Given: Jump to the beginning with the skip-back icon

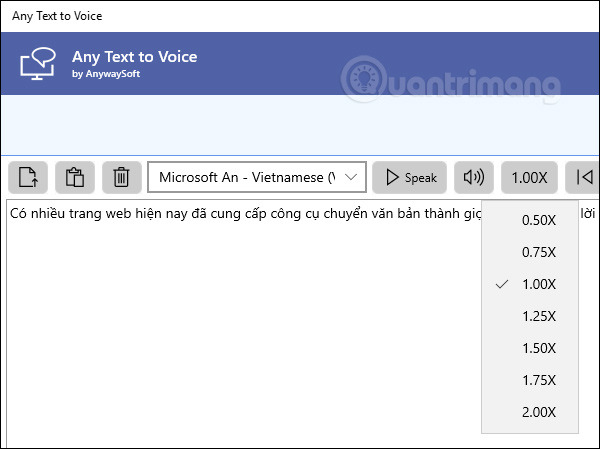Looking at the screenshot, I should click(x=583, y=177).
